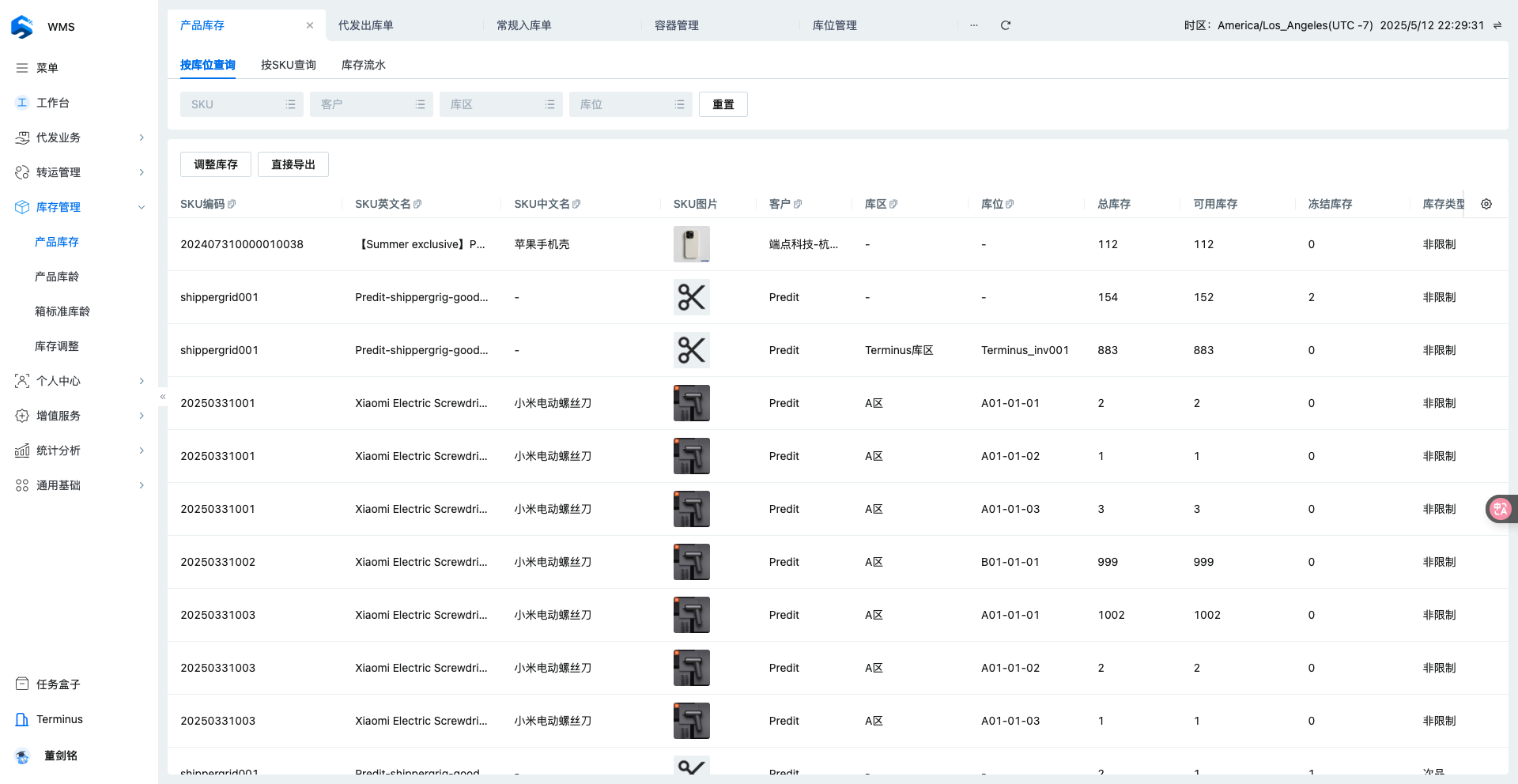This screenshot has height=784, width=1518.
Task: Click the 调整库存 button
Action: tap(215, 164)
